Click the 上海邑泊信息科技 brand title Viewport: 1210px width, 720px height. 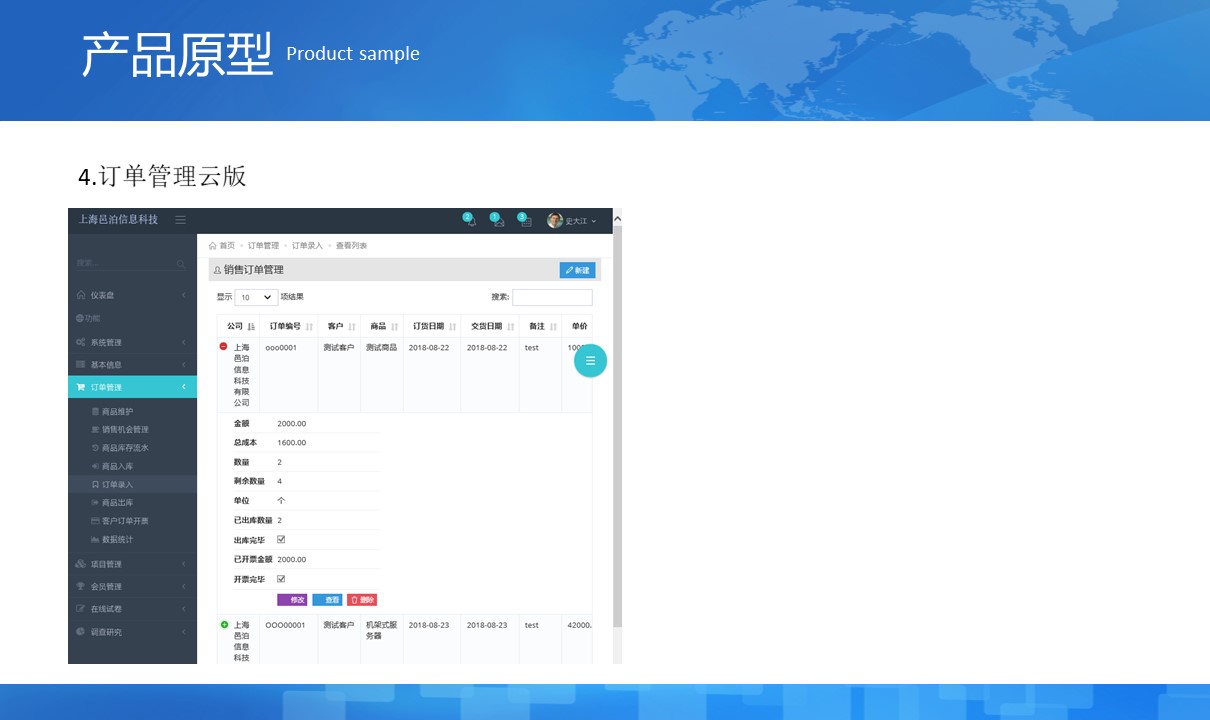pyautogui.click(x=118, y=220)
